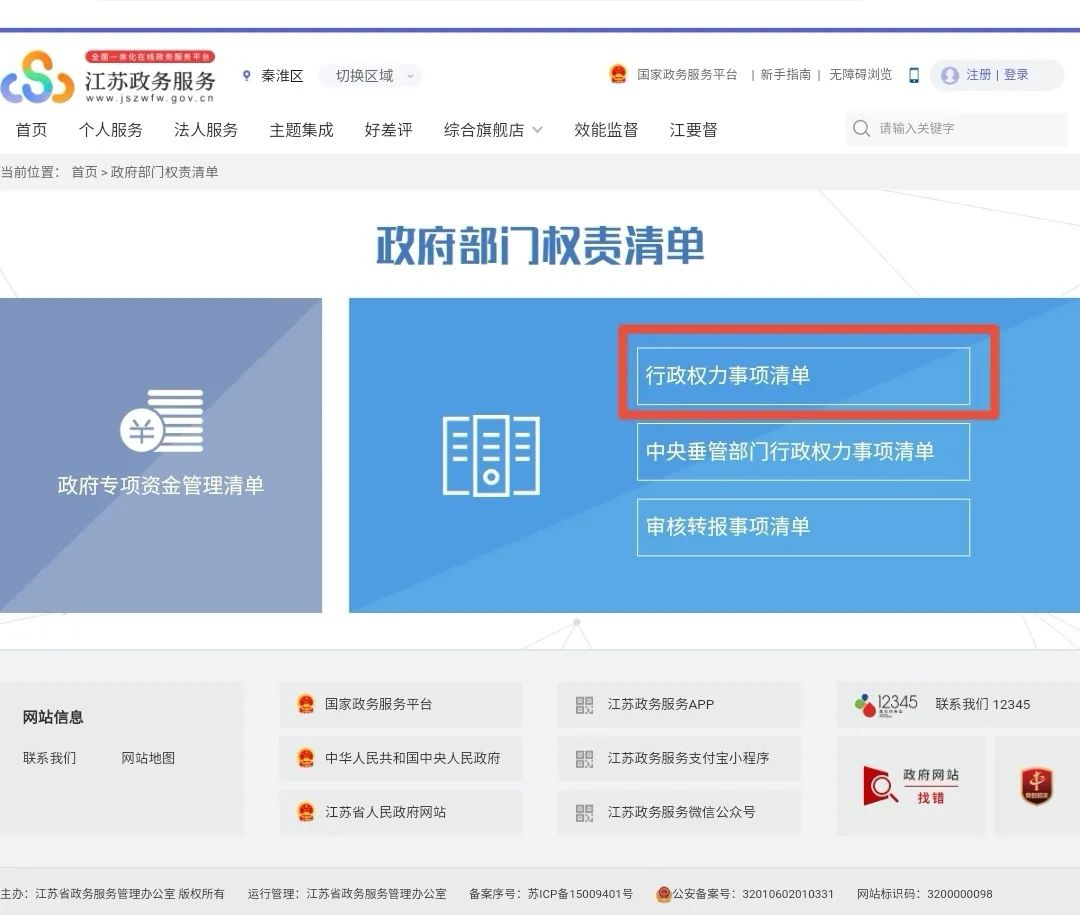Open 审核转报事项清单
The width and height of the screenshot is (1080, 915).
[x=803, y=527]
